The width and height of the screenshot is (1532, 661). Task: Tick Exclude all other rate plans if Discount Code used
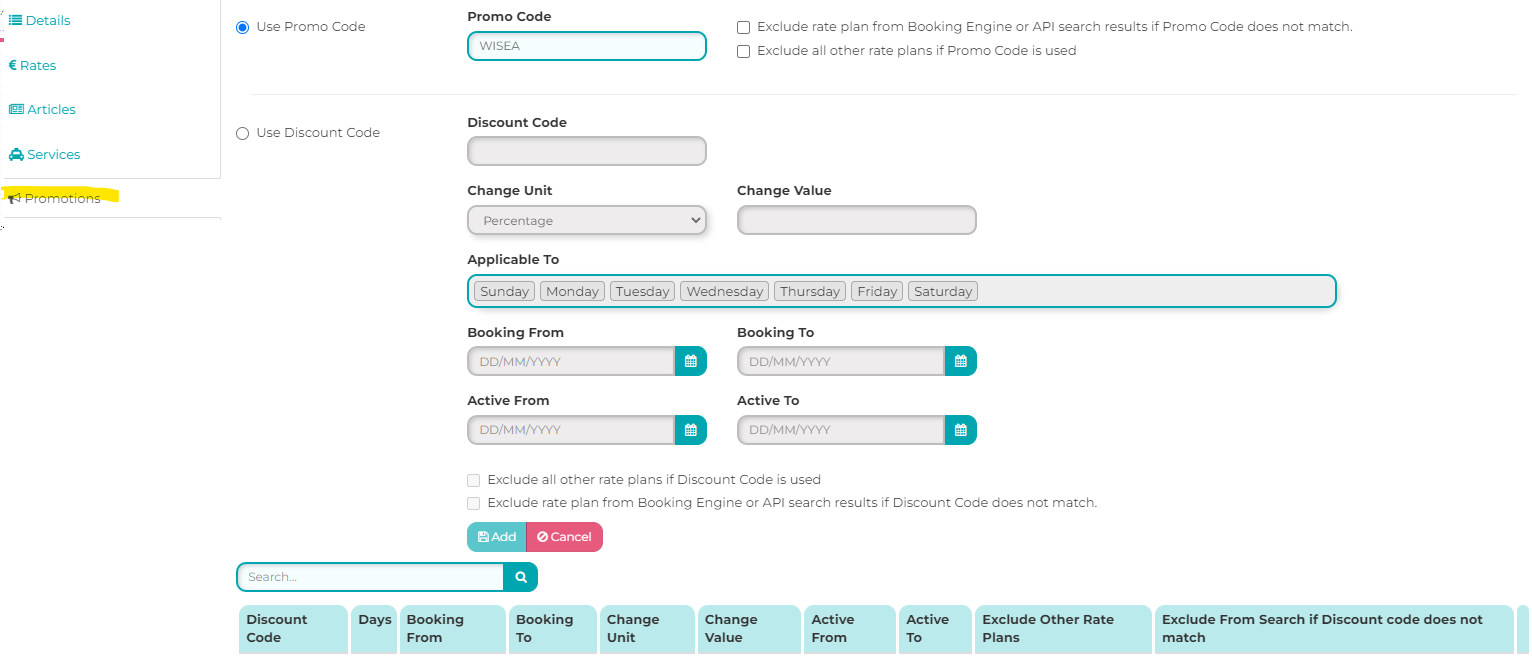pyautogui.click(x=474, y=480)
